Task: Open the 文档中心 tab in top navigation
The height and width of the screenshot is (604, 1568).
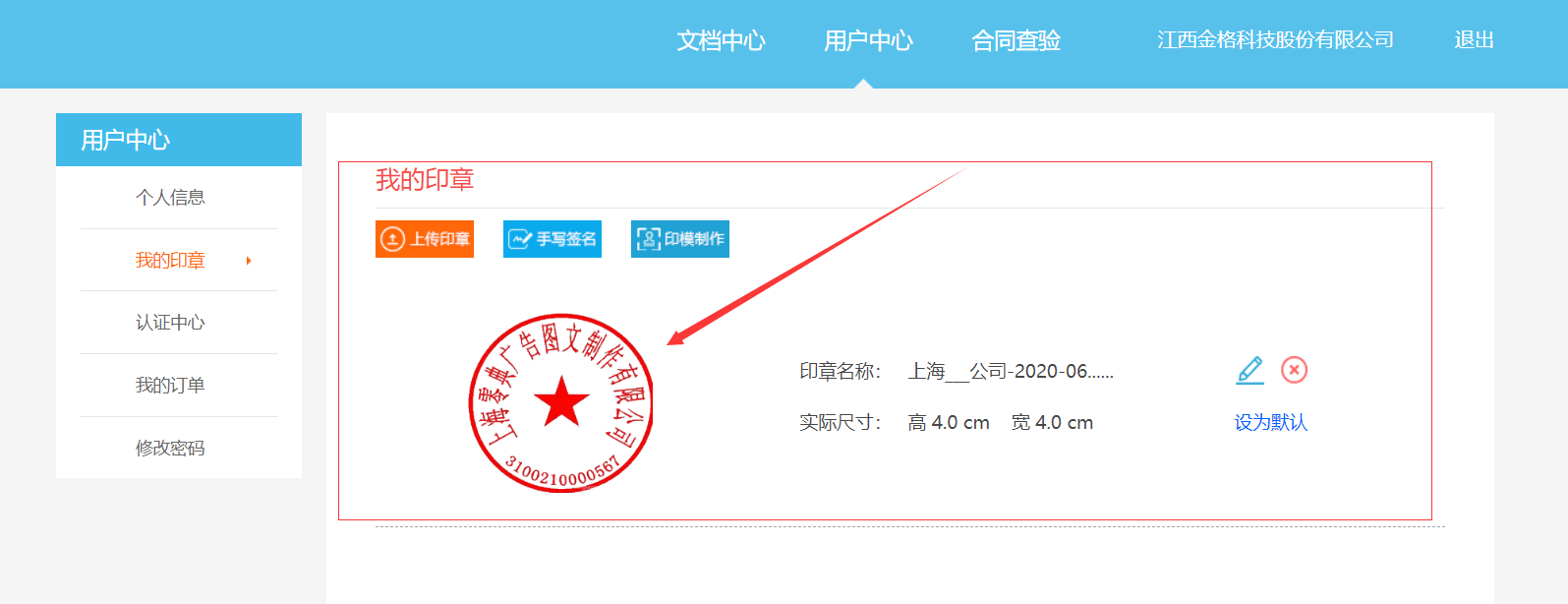Action: [x=721, y=40]
